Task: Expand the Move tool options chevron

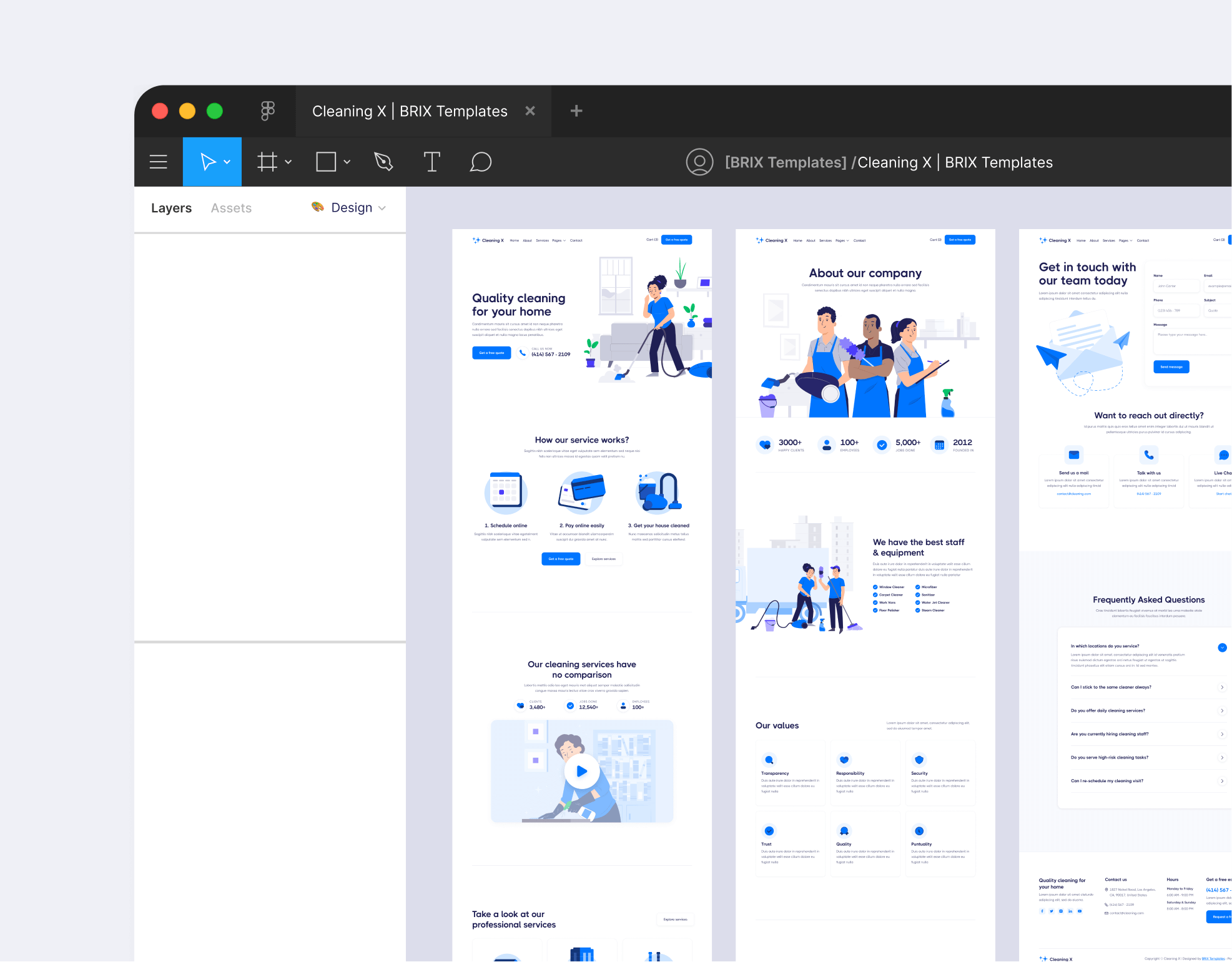Action: (227, 162)
